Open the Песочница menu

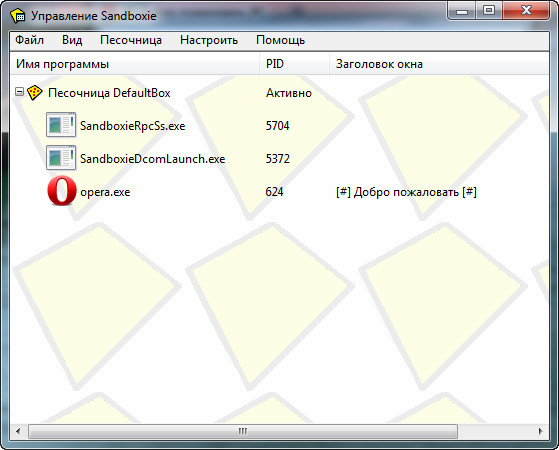point(131,40)
